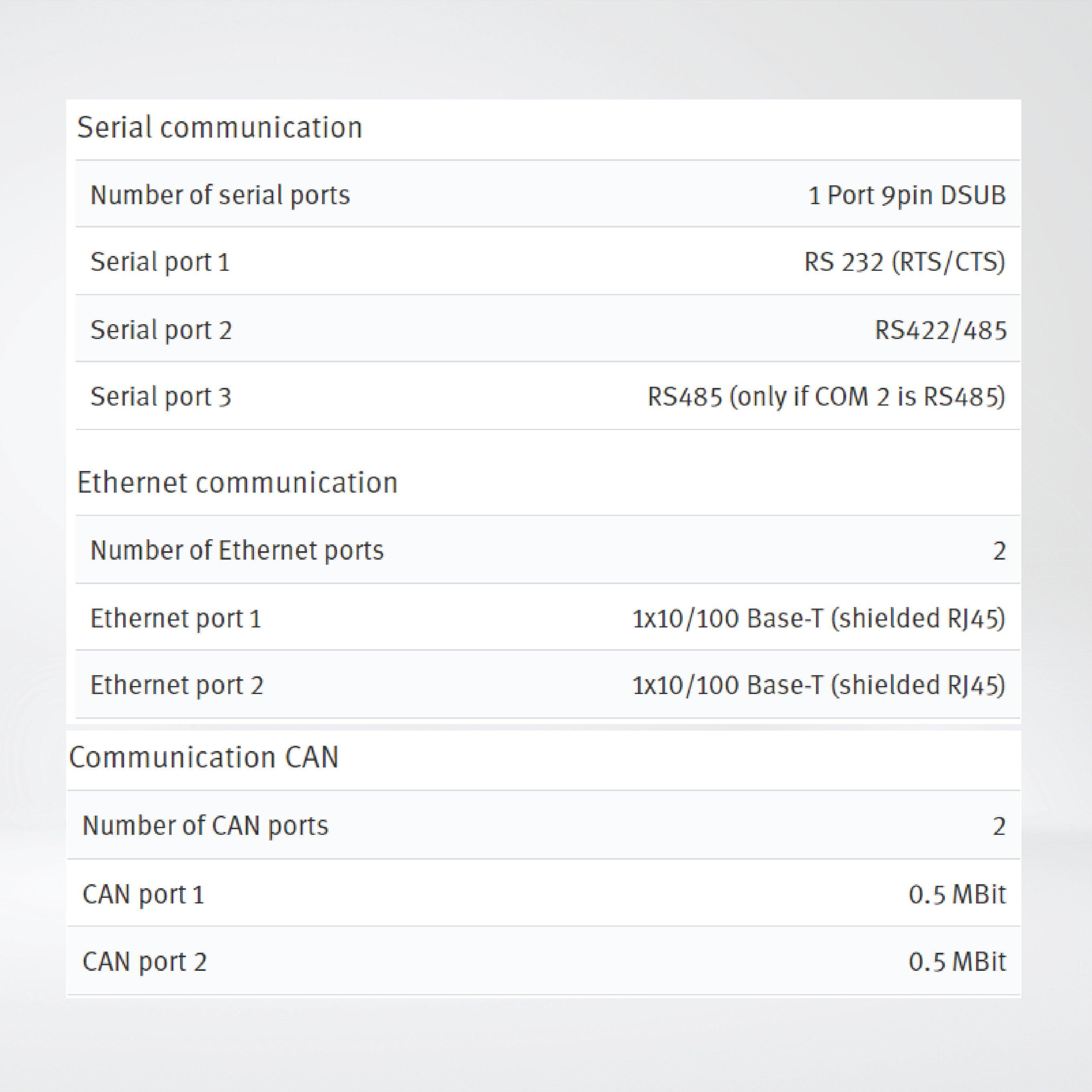Click the 1 Port 9pin DSUB value
This screenshot has height=1092, width=1092.
(907, 195)
